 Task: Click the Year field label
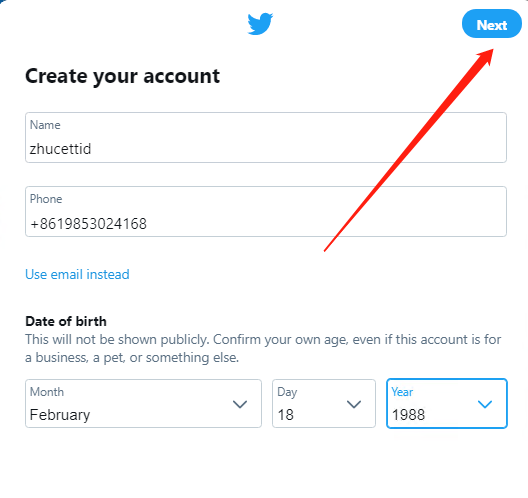click(402, 392)
